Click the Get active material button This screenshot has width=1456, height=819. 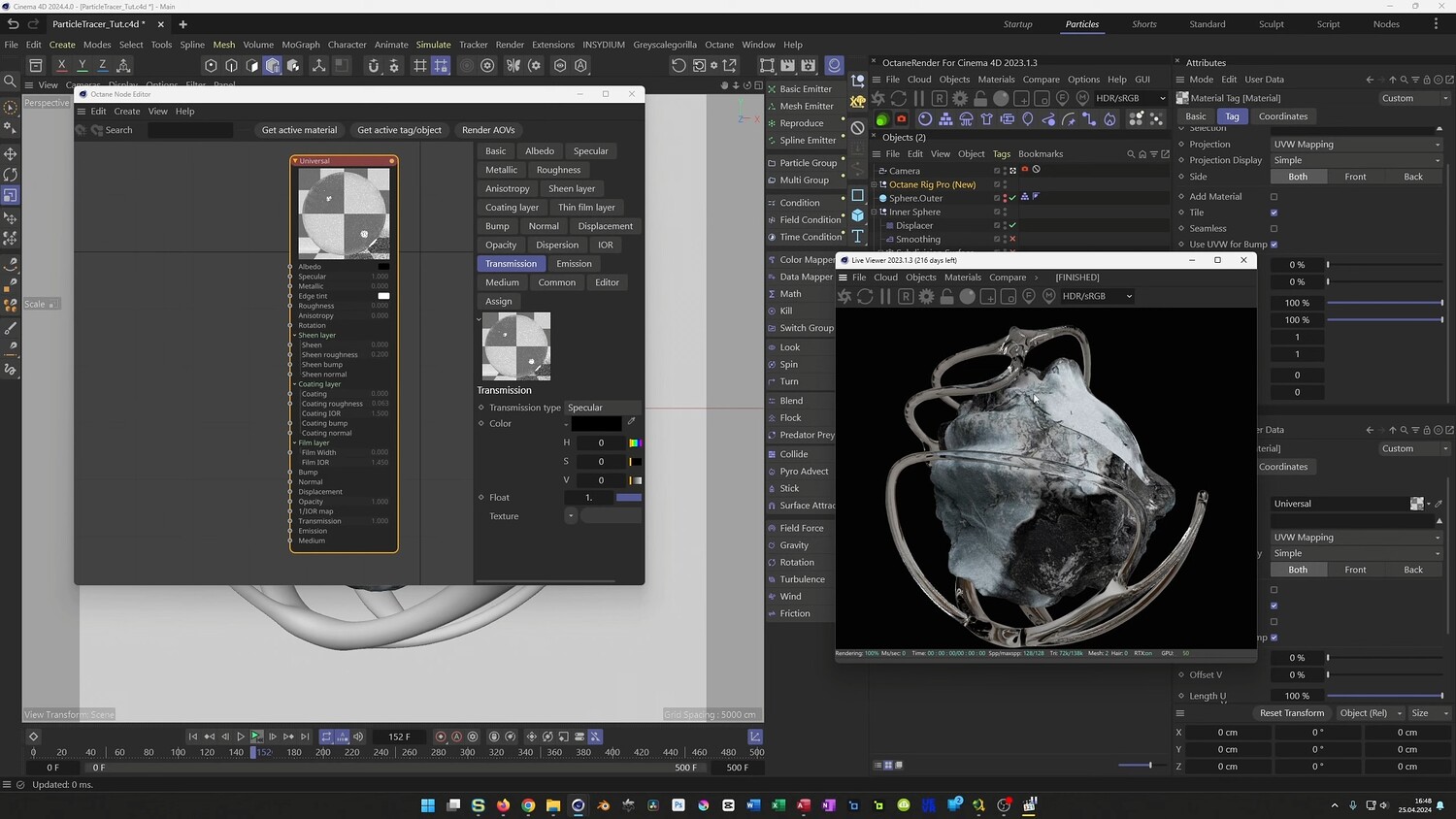(x=299, y=130)
